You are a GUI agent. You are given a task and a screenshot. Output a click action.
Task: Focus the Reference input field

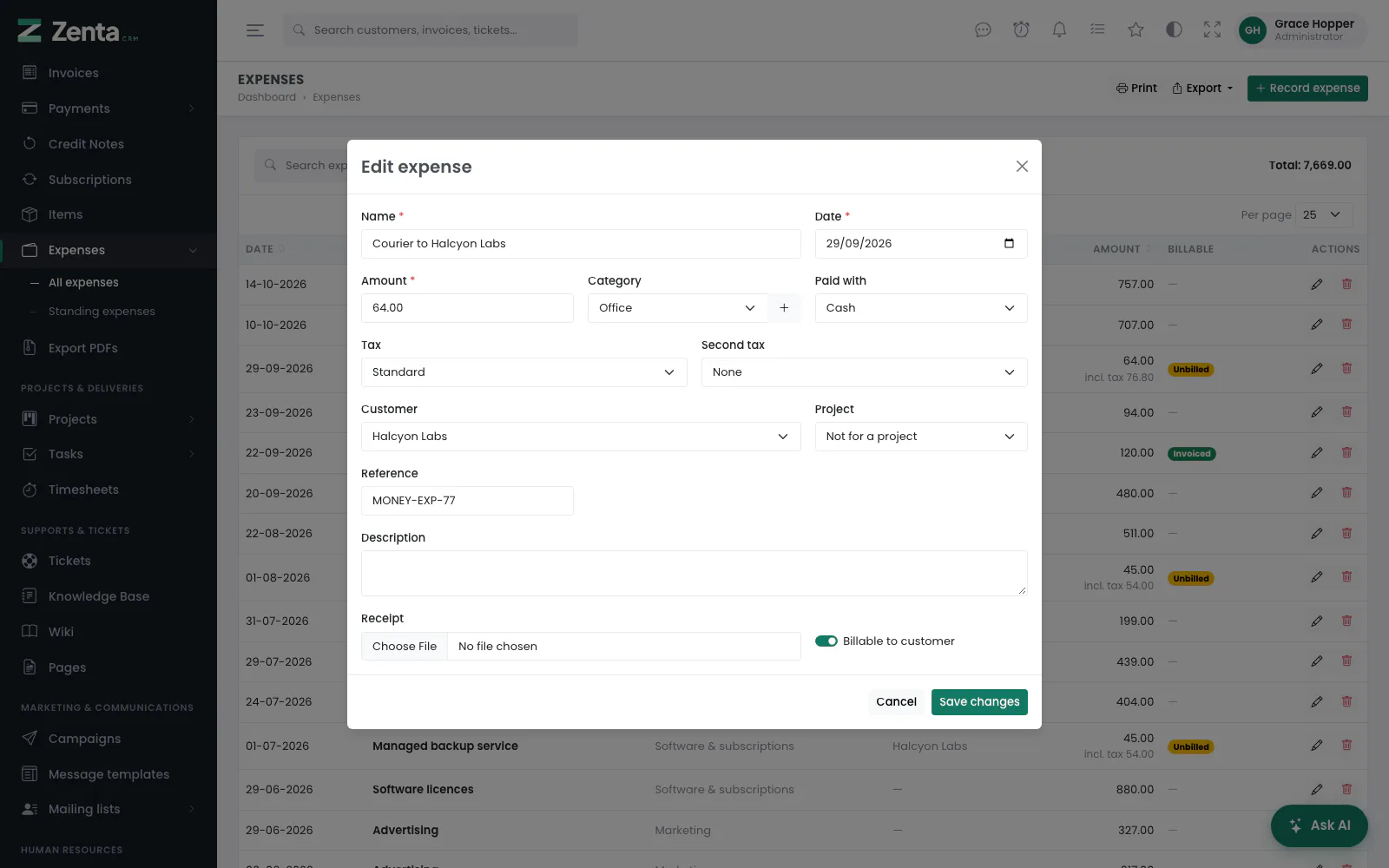467,501
